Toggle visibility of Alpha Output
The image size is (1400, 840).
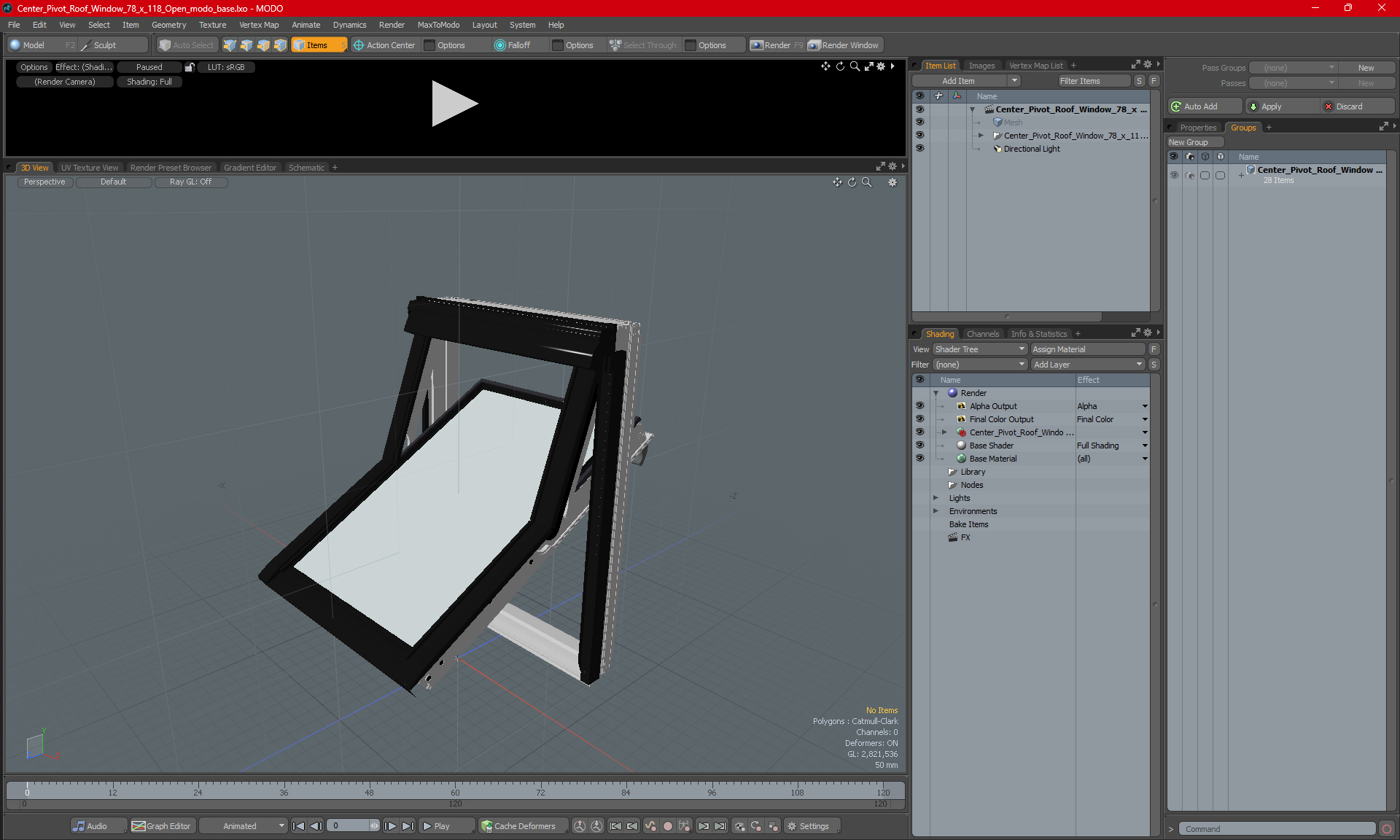tap(919, 405)
